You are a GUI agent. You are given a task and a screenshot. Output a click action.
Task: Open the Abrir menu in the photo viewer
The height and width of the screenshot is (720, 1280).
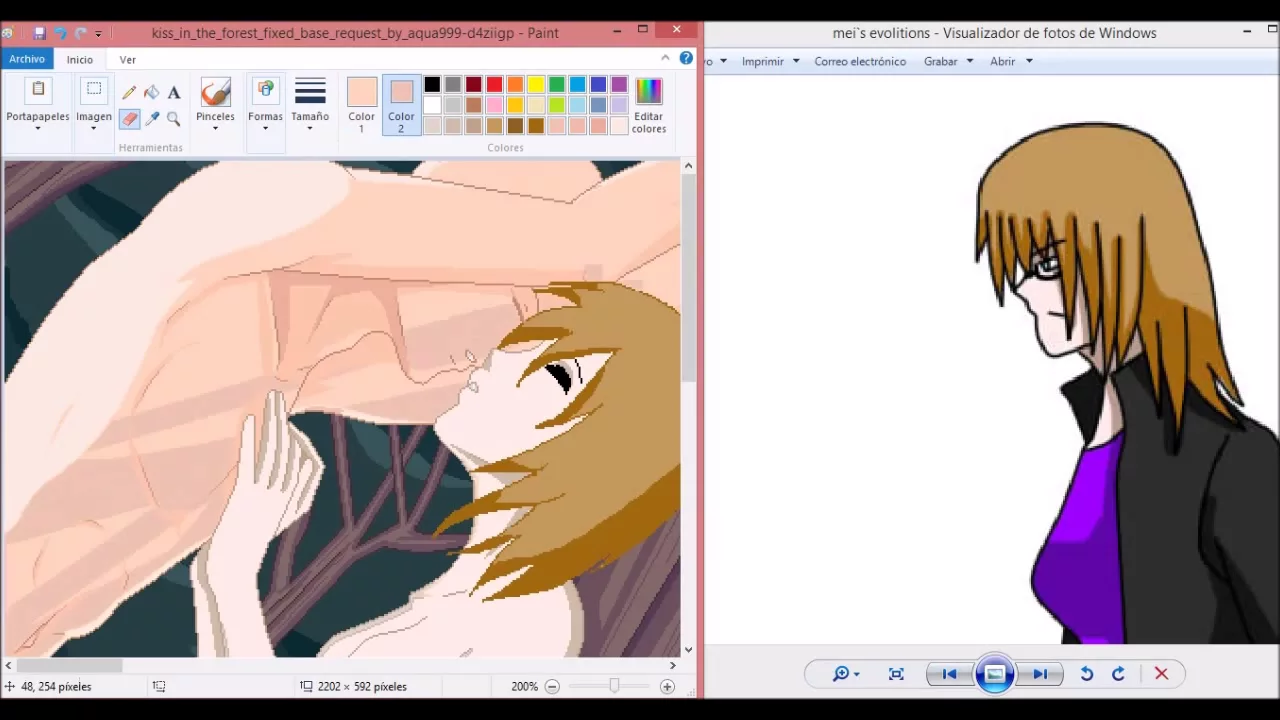click(x=1010, y=61)
